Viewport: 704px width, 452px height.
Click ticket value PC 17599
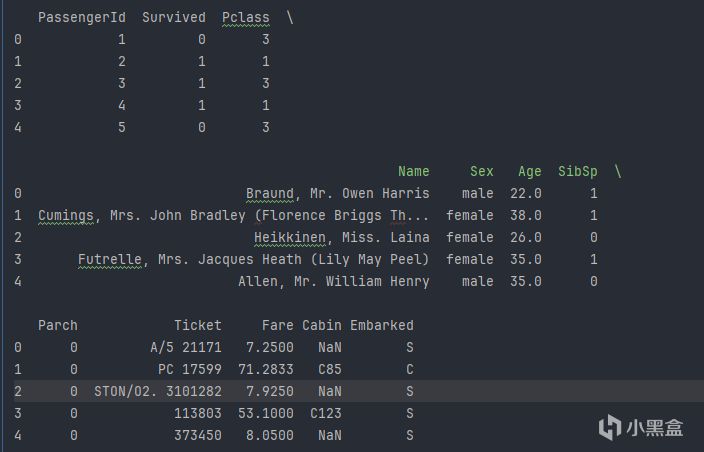(x=190, y=369)
